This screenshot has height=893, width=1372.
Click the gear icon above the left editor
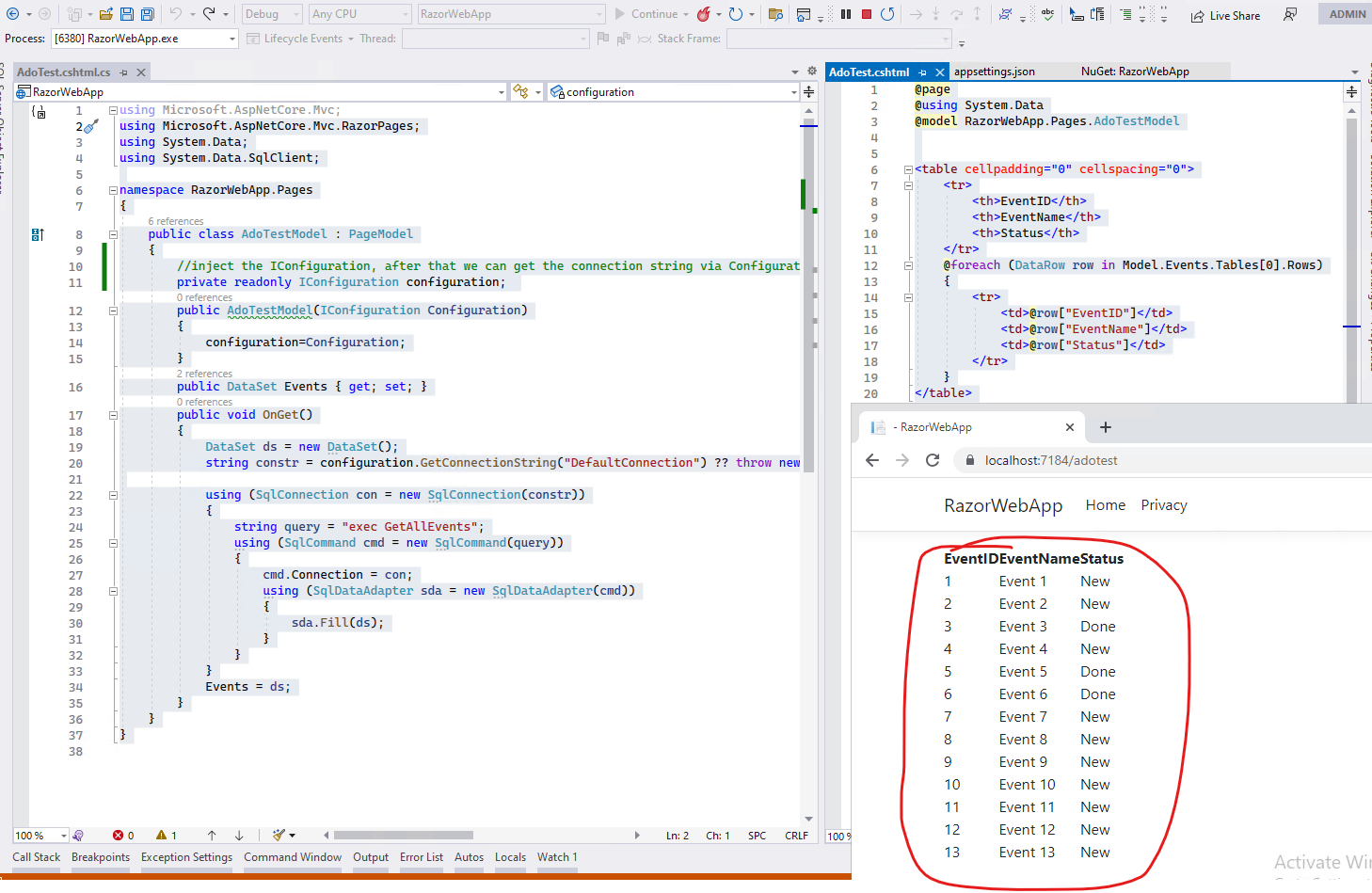[812, 72]
